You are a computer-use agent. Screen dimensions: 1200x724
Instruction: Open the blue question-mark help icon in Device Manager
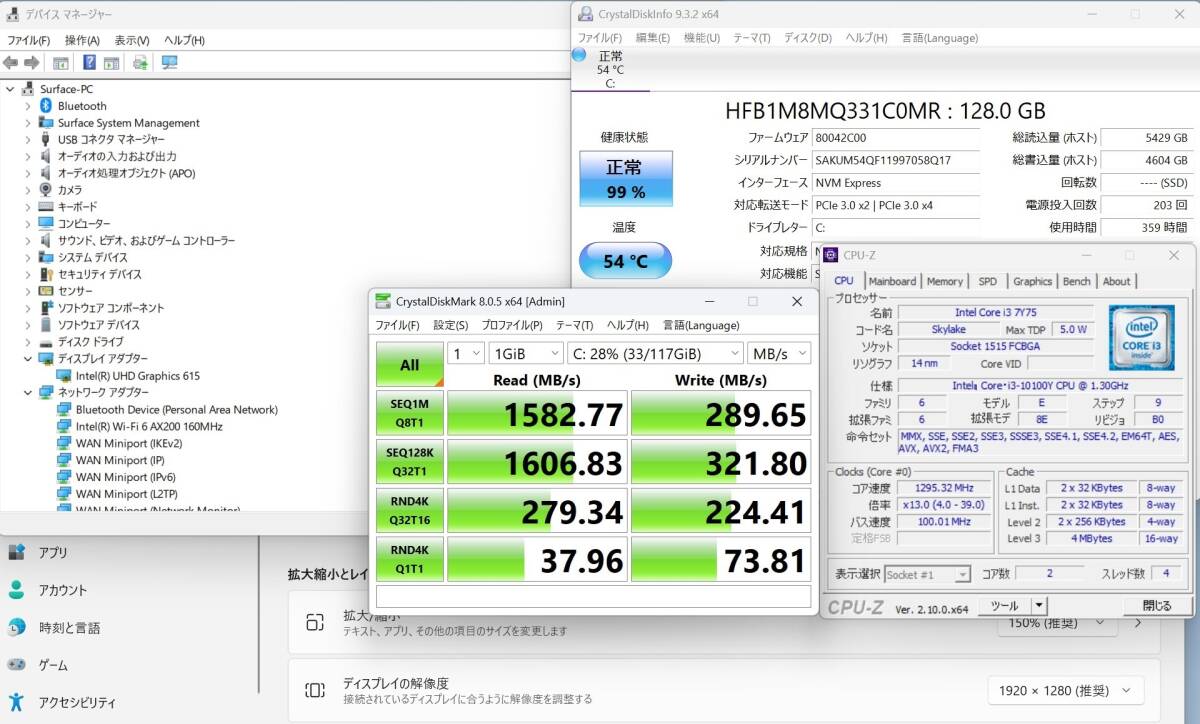pos(89,62)
